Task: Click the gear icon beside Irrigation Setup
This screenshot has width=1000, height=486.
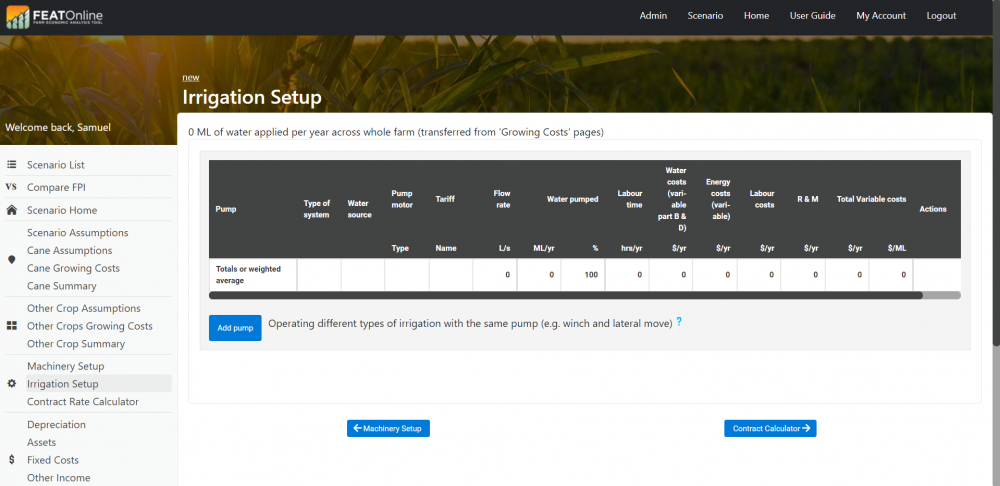Action: [12, 384]
